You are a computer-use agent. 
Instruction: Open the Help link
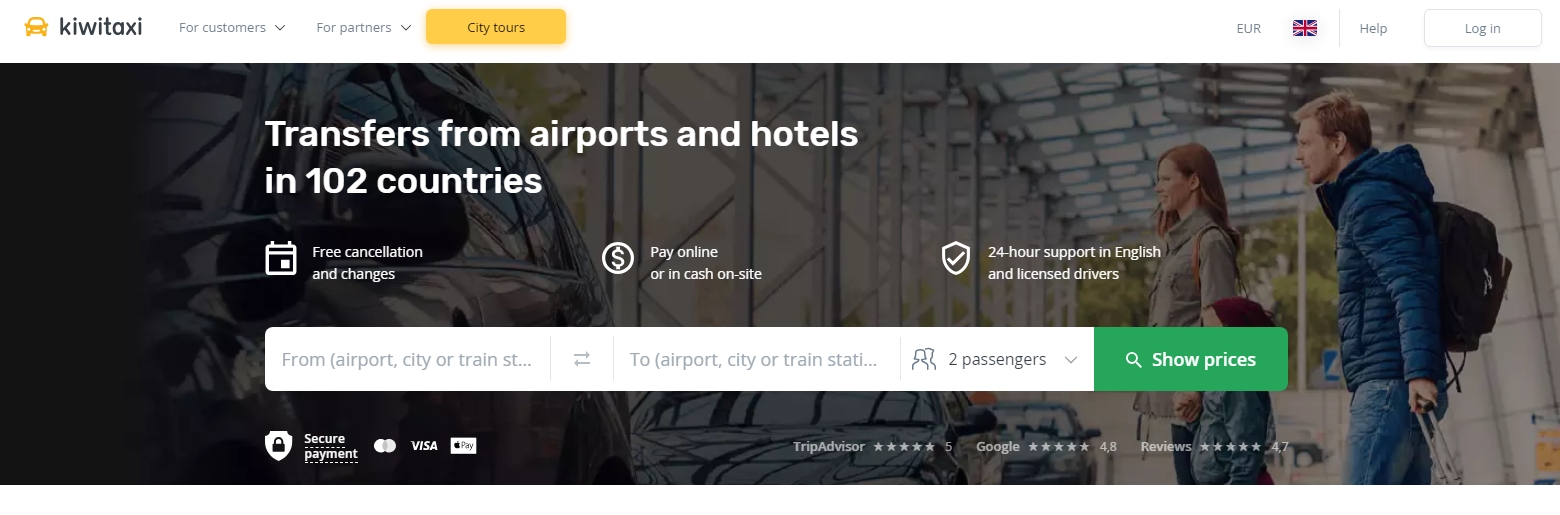tap(1373, 28)
